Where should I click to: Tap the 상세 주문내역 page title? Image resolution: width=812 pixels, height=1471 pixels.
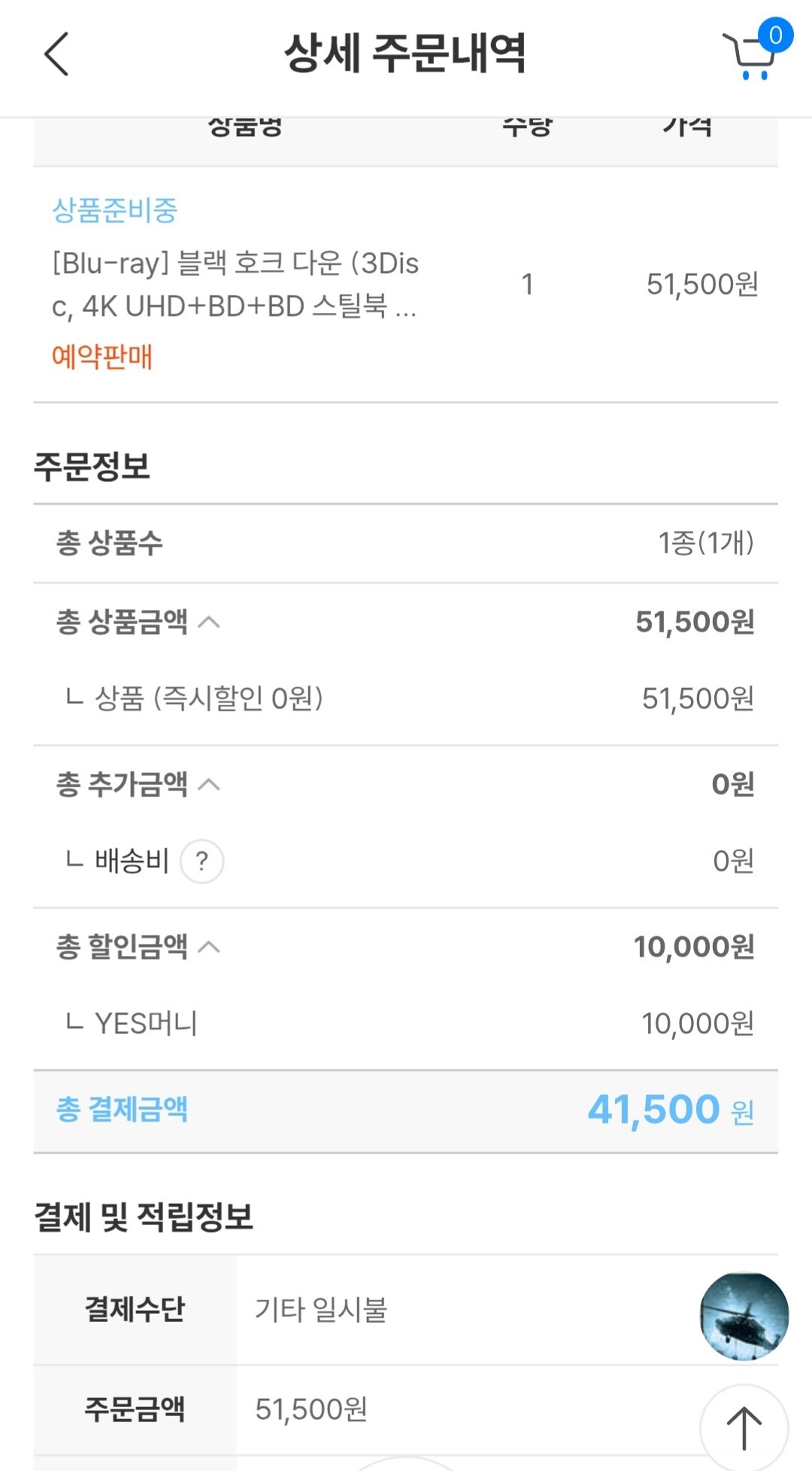click(x=404, y=54)
